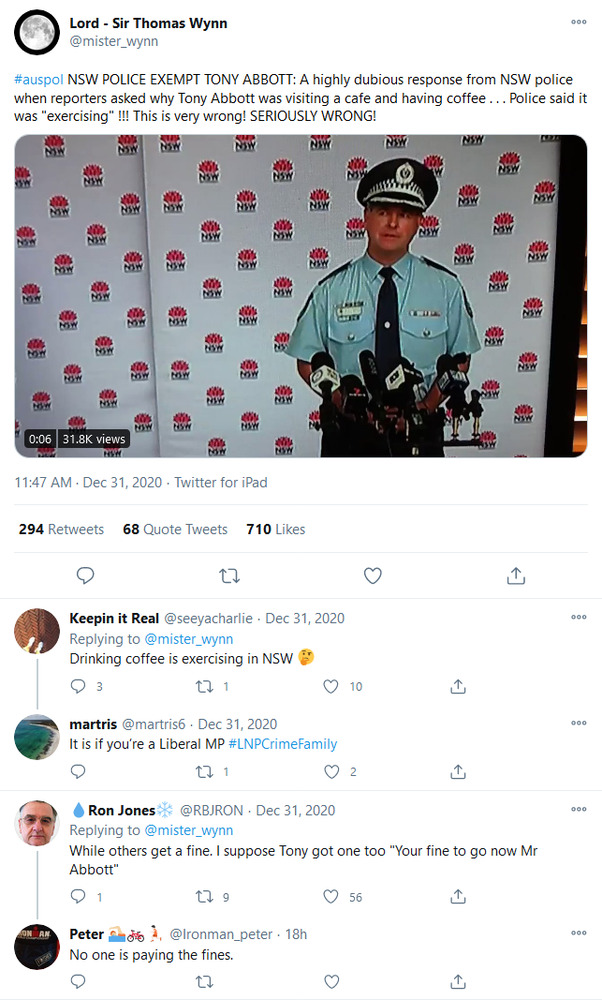
Task: Open the #auspol hashtag
Action: 38,77
